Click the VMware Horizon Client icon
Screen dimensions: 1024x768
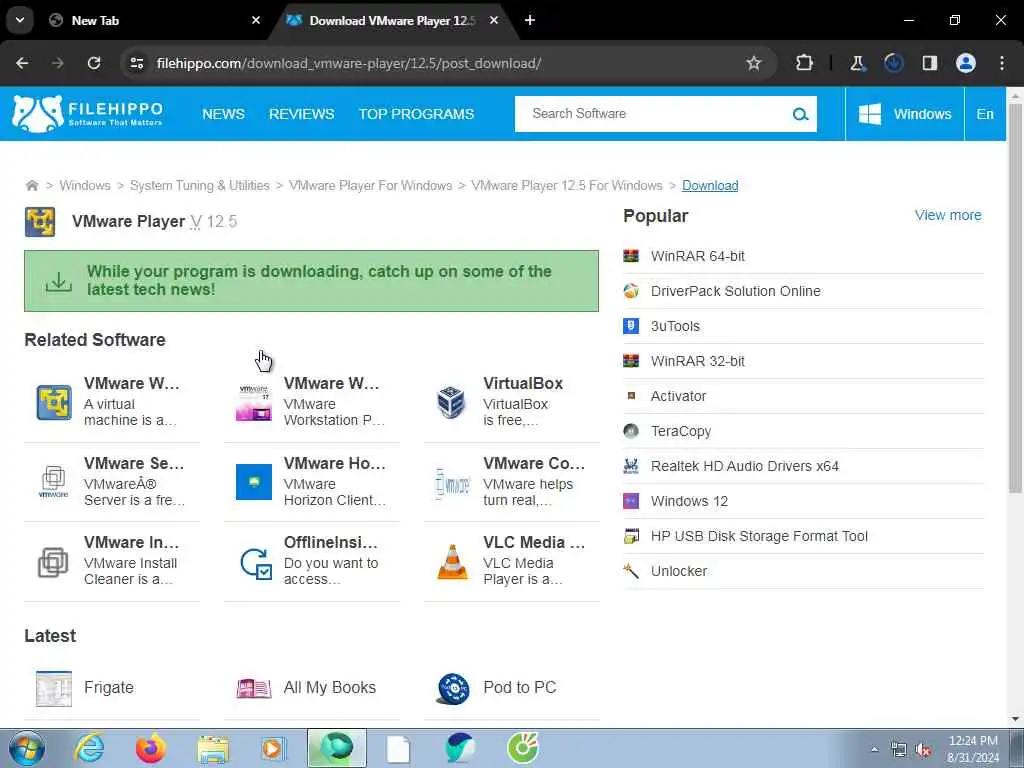(253, 482)
